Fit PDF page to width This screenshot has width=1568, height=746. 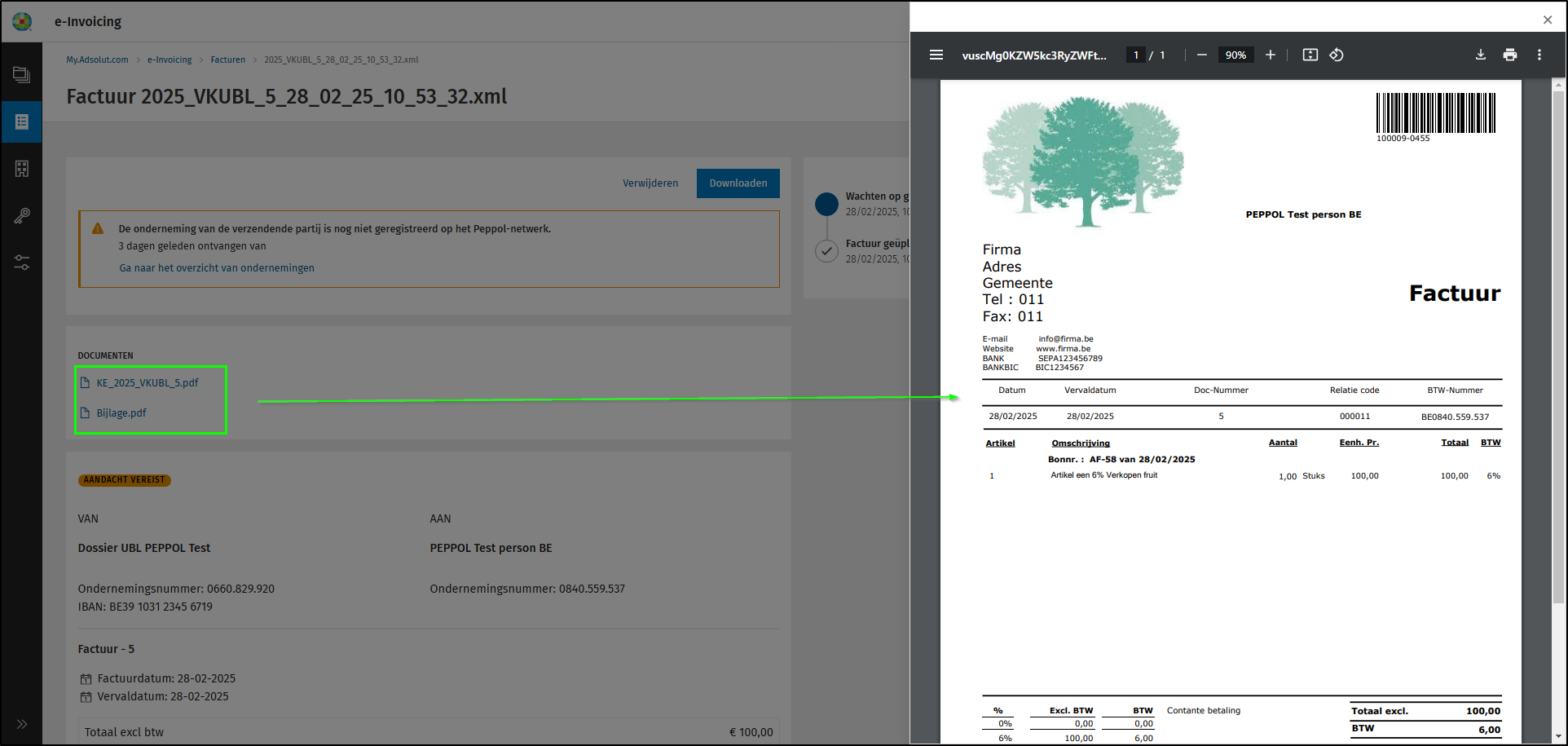(x=1310, y=55)
